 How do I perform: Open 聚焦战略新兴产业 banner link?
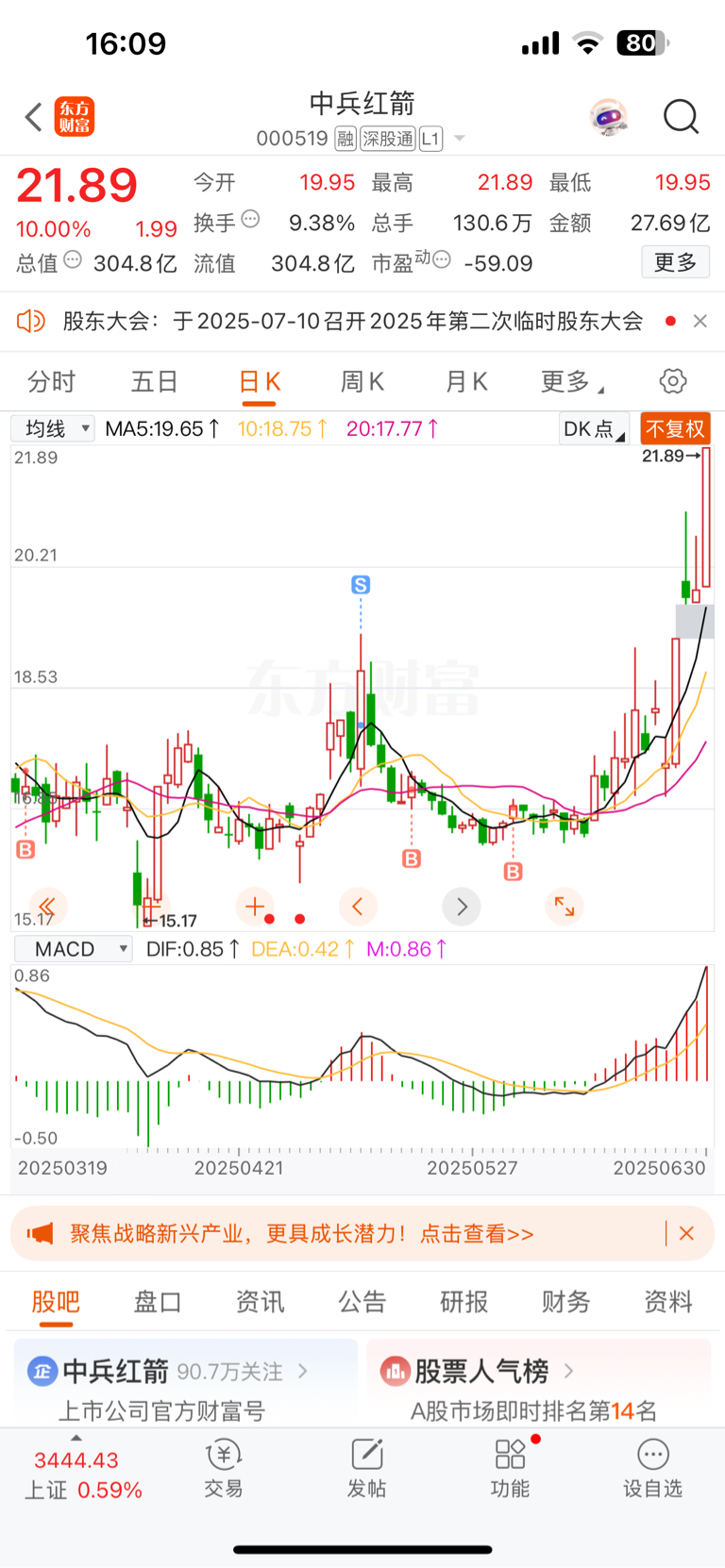[302, 1233]
